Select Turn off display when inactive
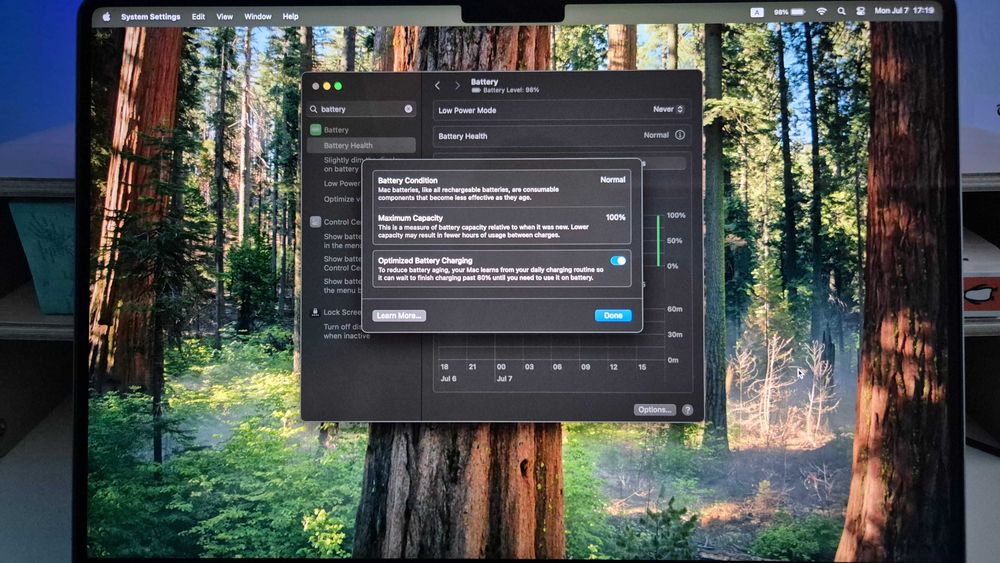The width and height of the screenshot is (1000, 563). (x=346, y=331)
